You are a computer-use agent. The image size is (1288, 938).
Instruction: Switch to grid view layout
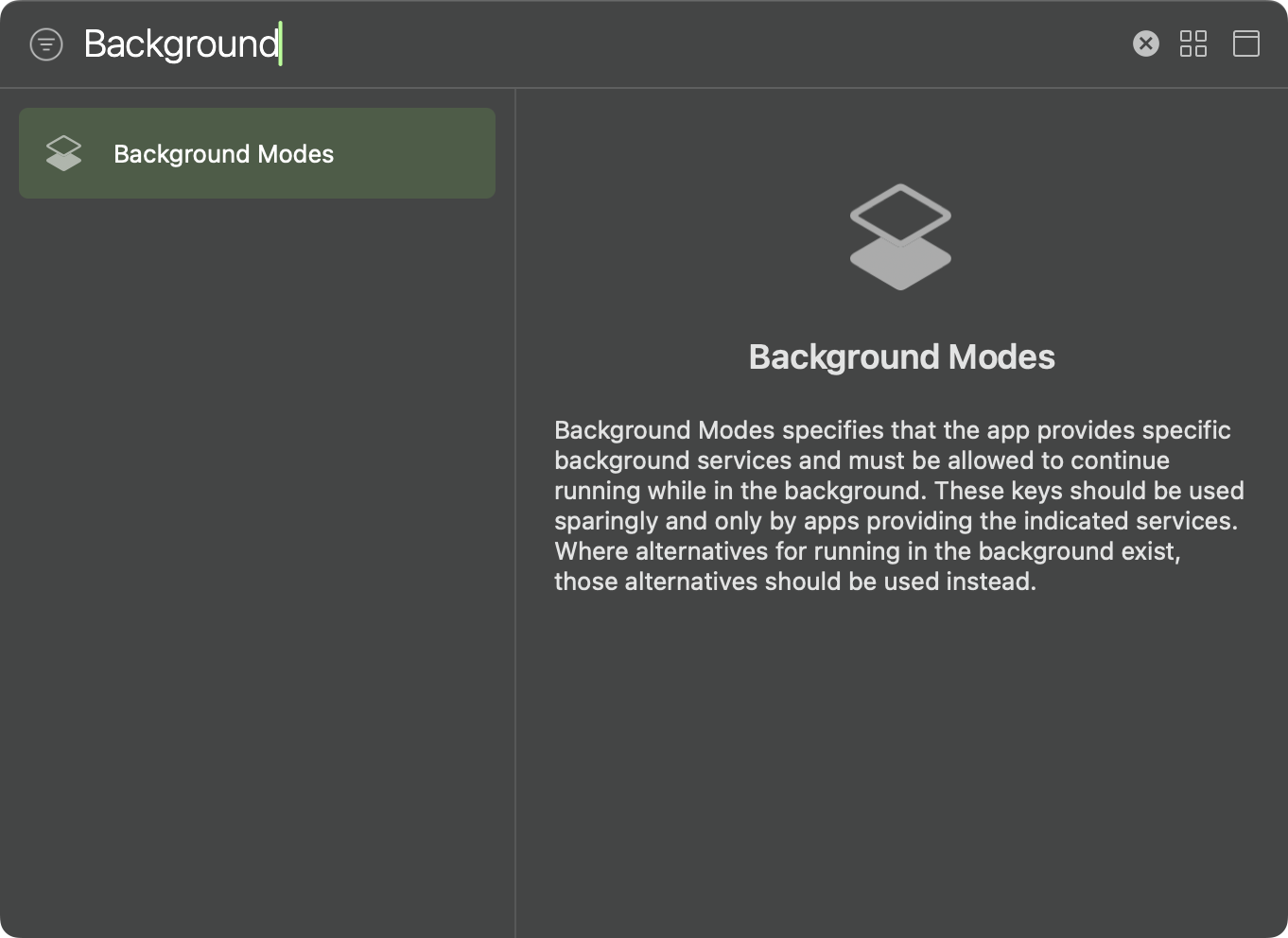(1193, 43)
